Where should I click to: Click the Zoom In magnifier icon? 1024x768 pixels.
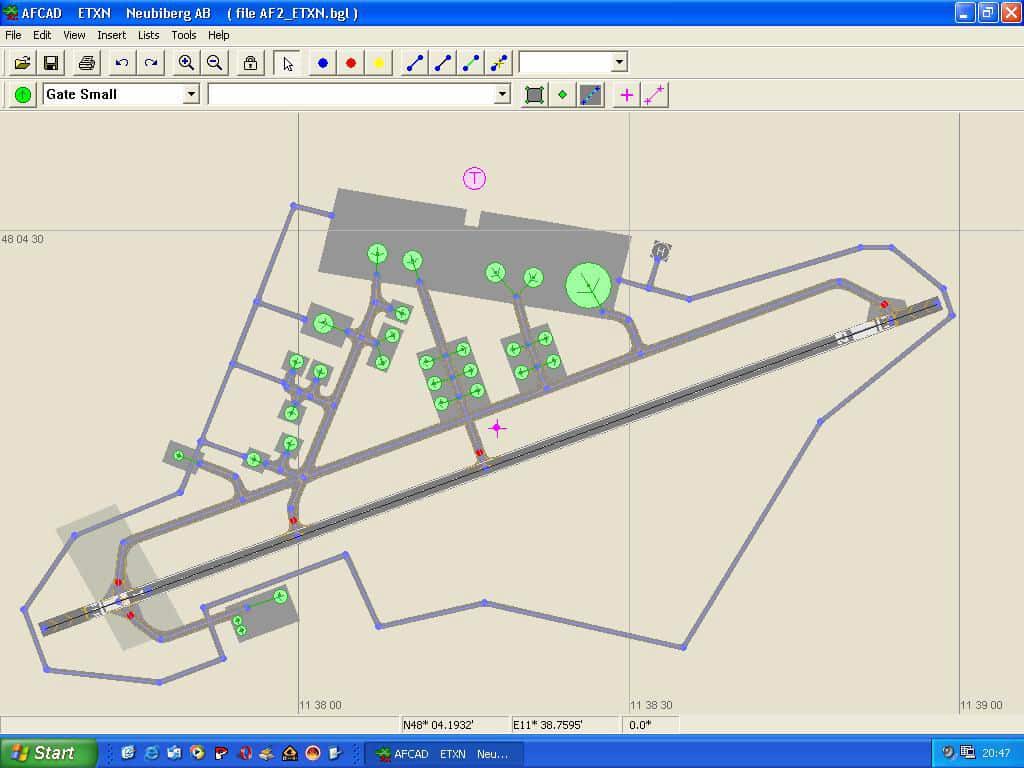tap(186, 63)
